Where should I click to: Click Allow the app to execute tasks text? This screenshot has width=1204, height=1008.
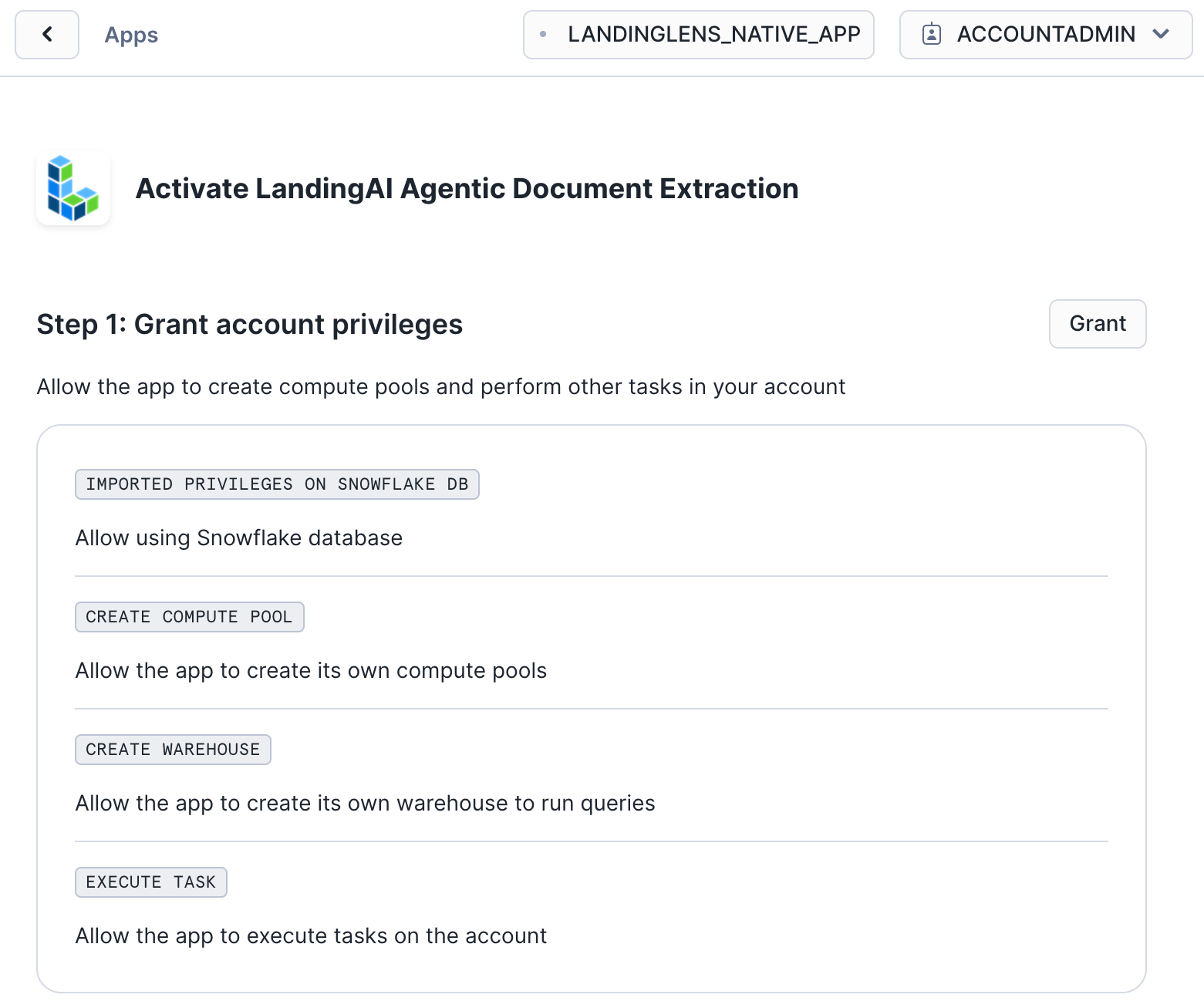coord(310,936)
